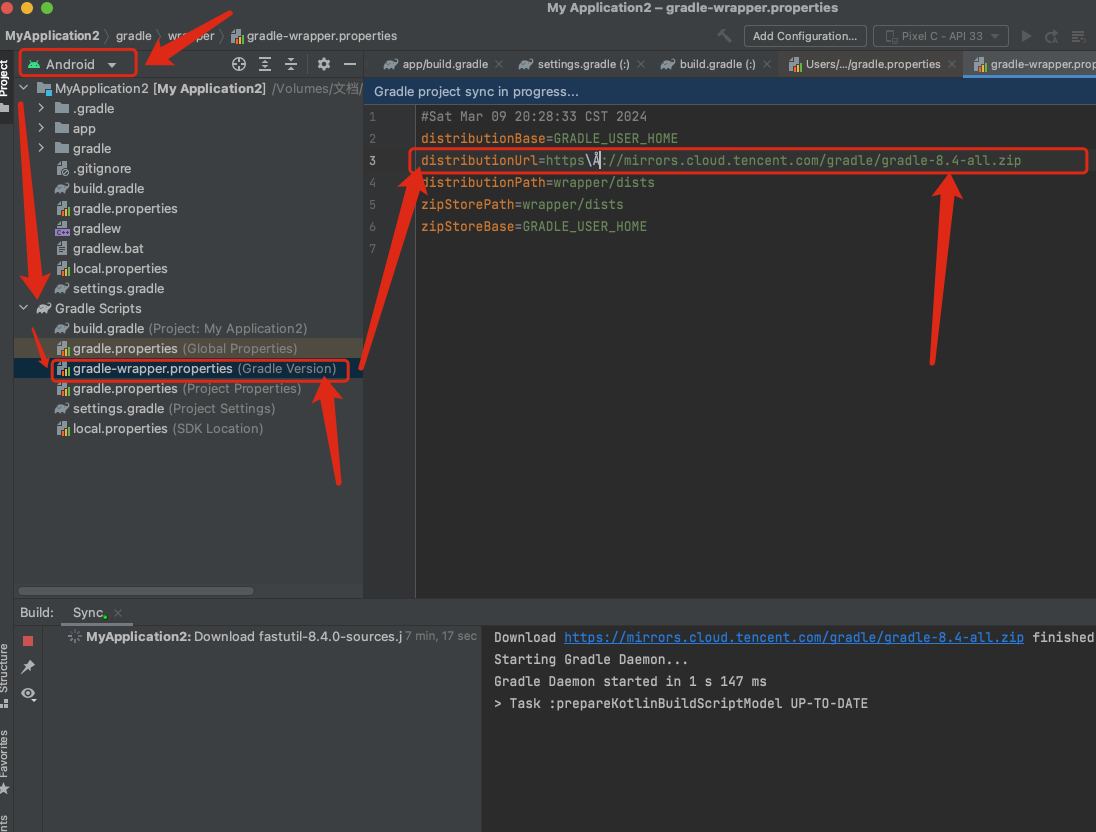Open the Structure tool window side tab
This screenshot has height=832, width=1096.
coord(6,675)
